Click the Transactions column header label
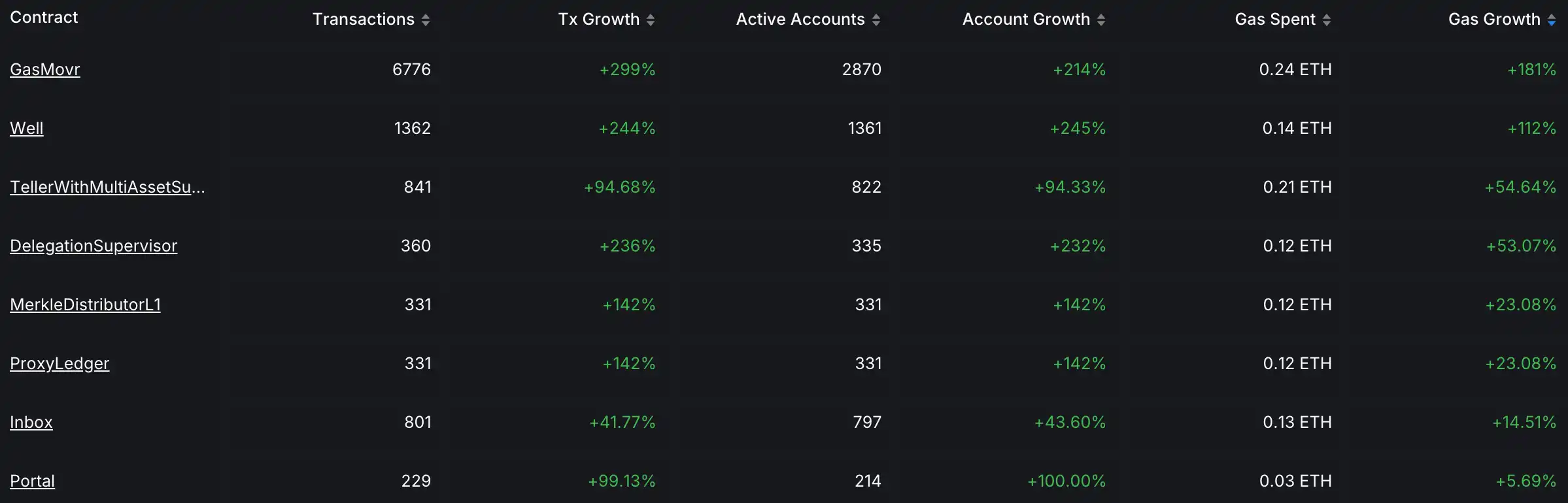The image size is (1568, 503). 364,20
